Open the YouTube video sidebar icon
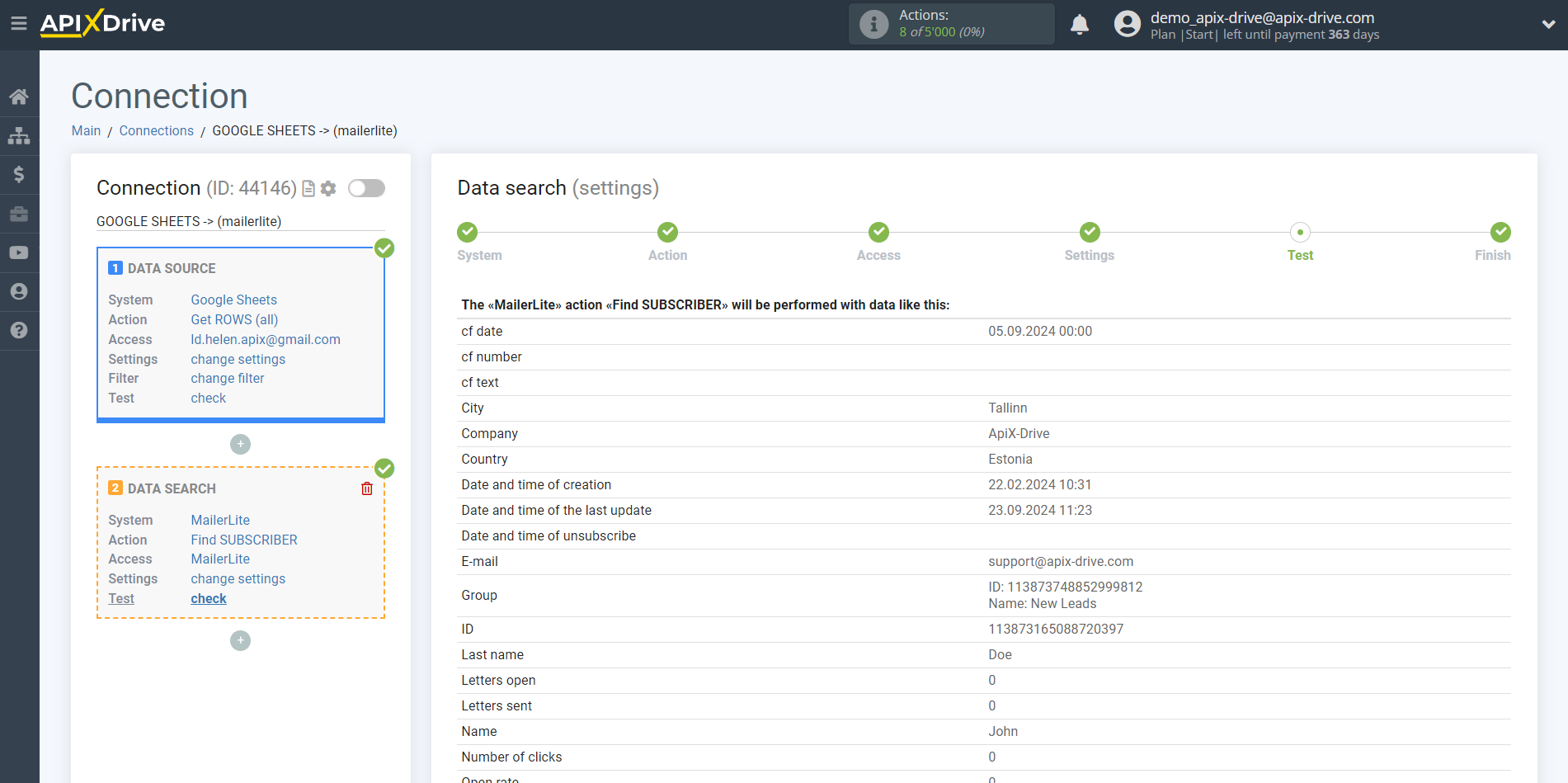Screen dimensions: 1568x783 (19, 252)
